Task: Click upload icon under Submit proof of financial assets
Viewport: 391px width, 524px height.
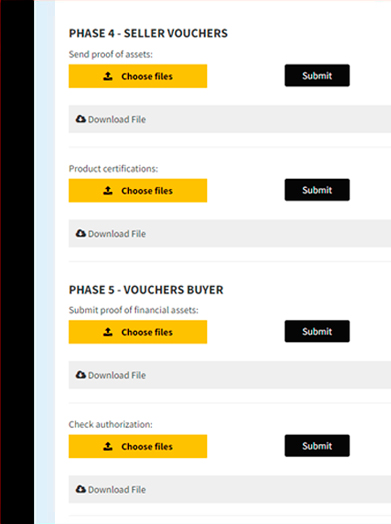Action: point(108,332)
